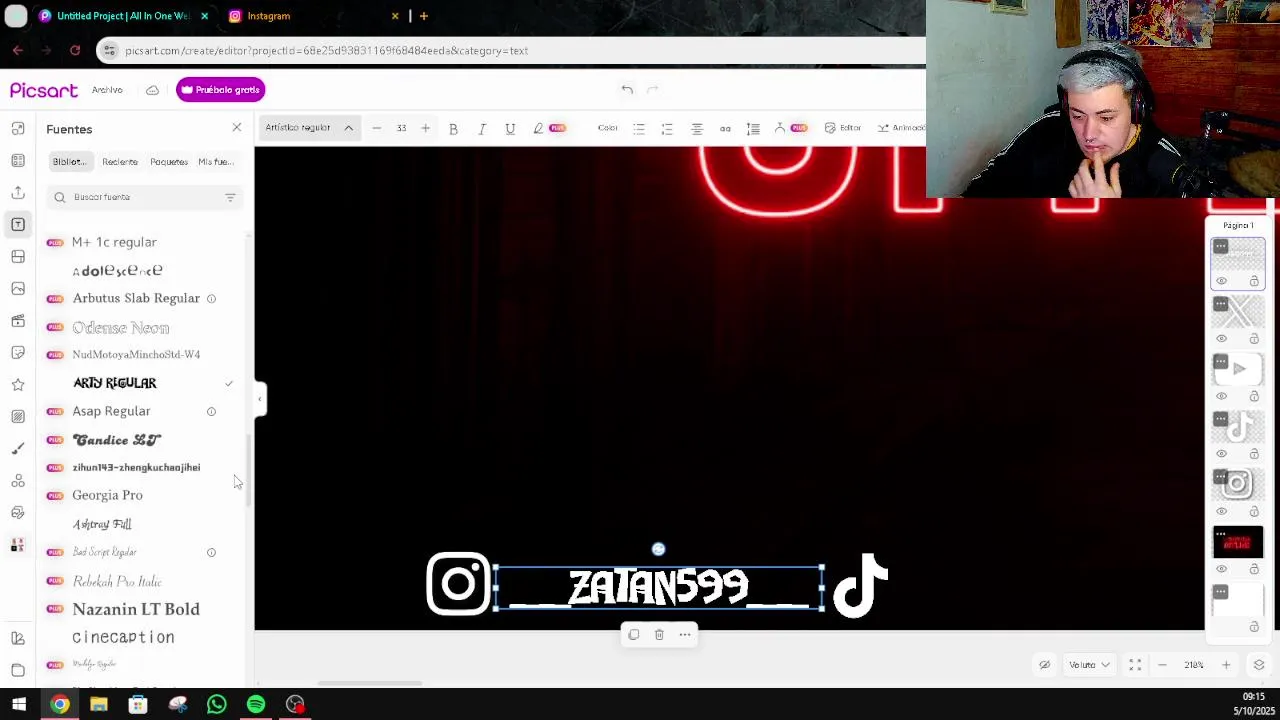1280x720 pixels.
Task: Click the cloud save status icon
Action: click(152, 90)
